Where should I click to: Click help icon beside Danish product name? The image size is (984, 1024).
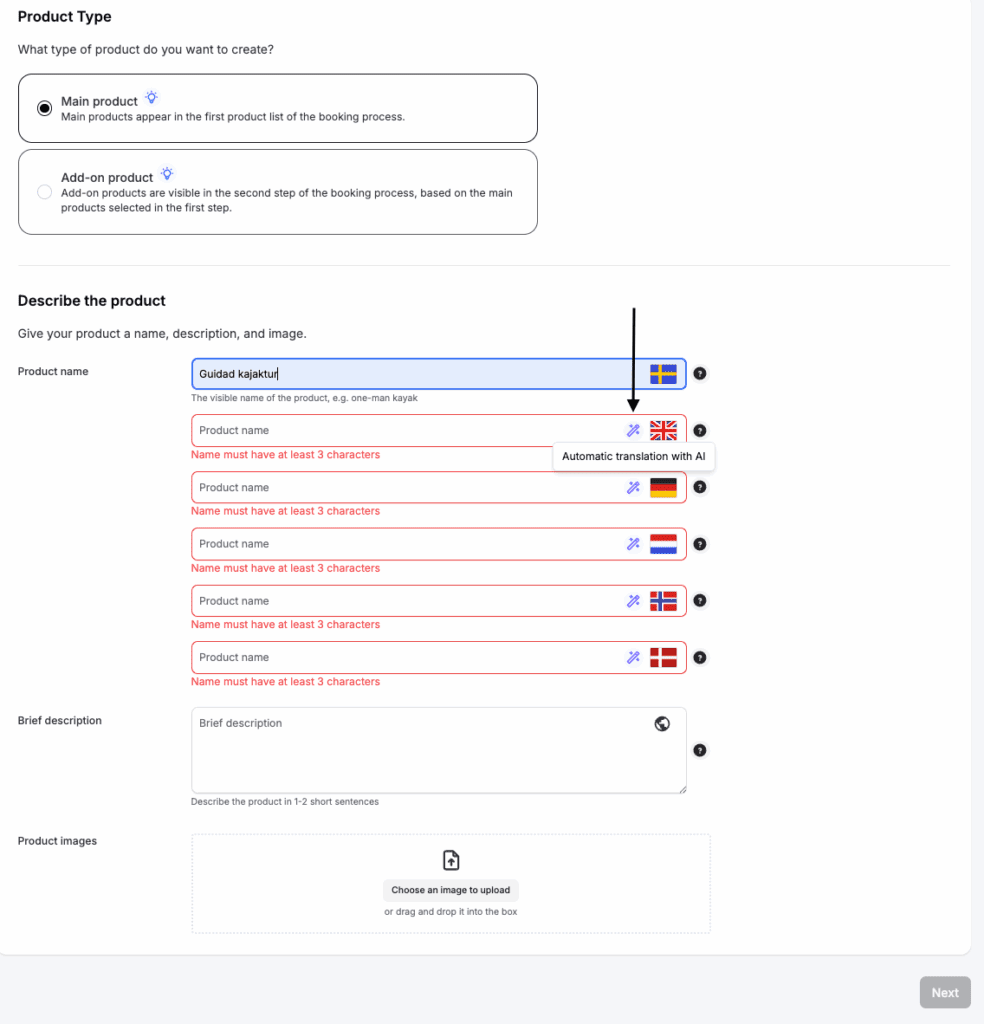pos(700,658)
